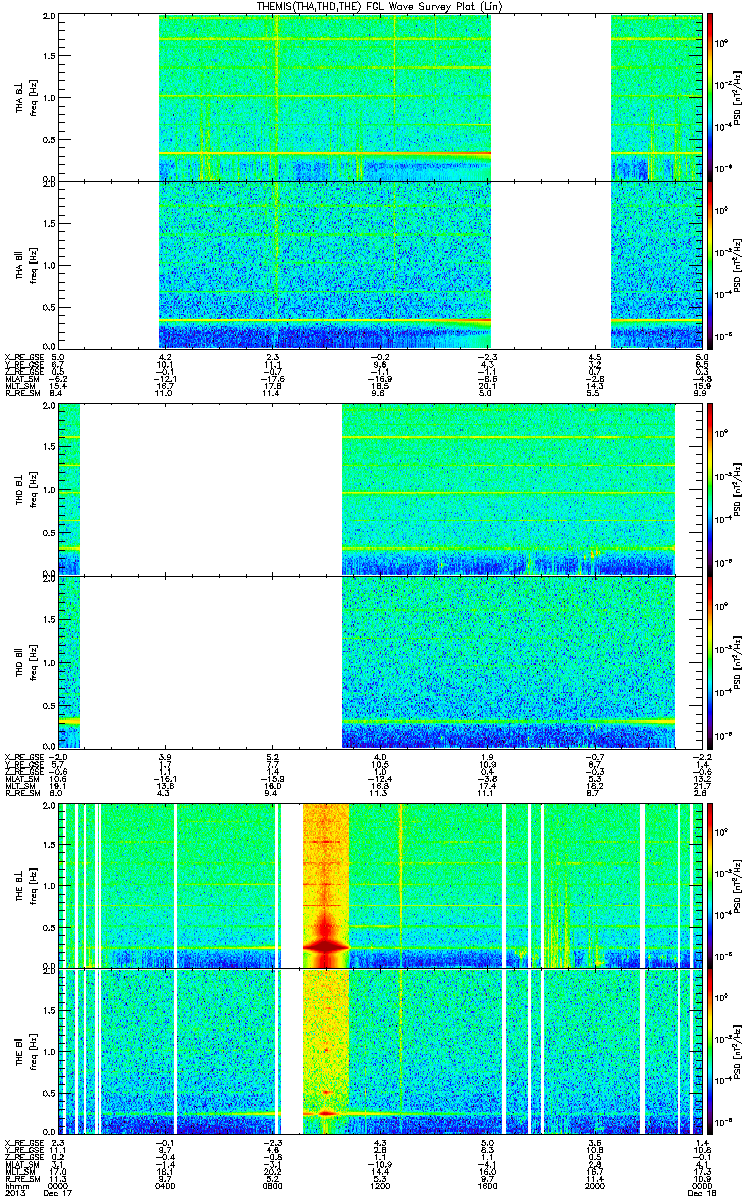Click the THE B⊥ spectrogram panel
Screen dimensions: 750x1200
(x=380, y=885)
